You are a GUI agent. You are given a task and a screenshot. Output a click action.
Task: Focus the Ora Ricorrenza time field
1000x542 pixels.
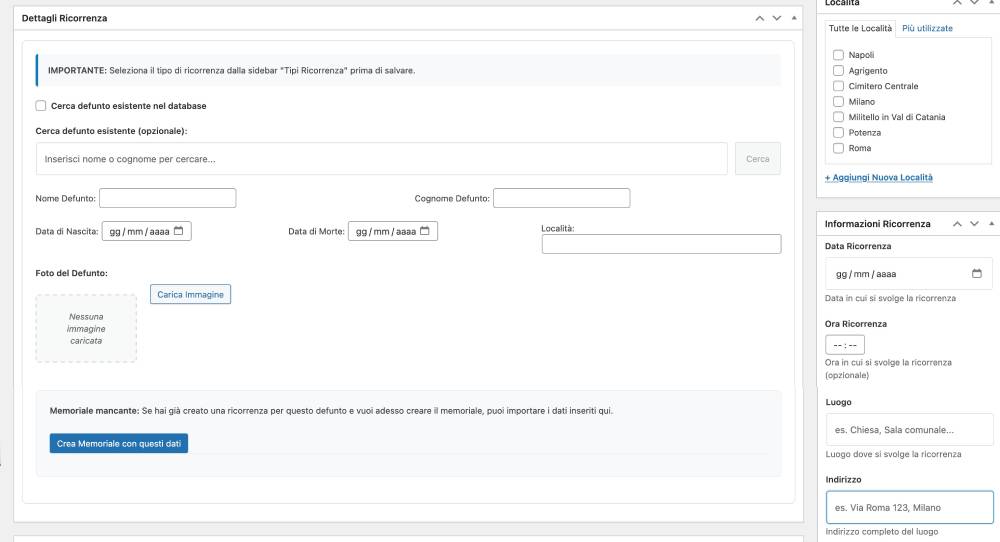coord(845,345)
